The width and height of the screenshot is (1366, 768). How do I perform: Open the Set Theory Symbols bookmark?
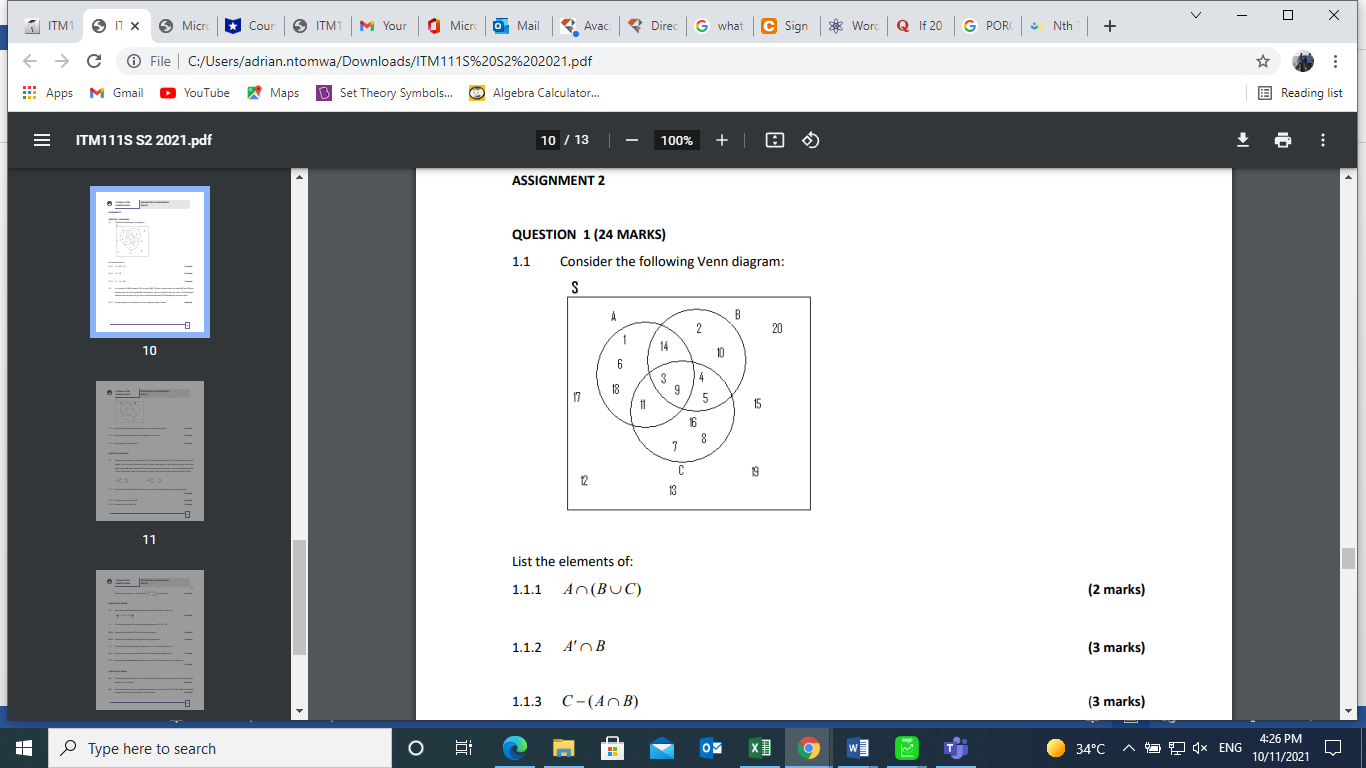384,93
